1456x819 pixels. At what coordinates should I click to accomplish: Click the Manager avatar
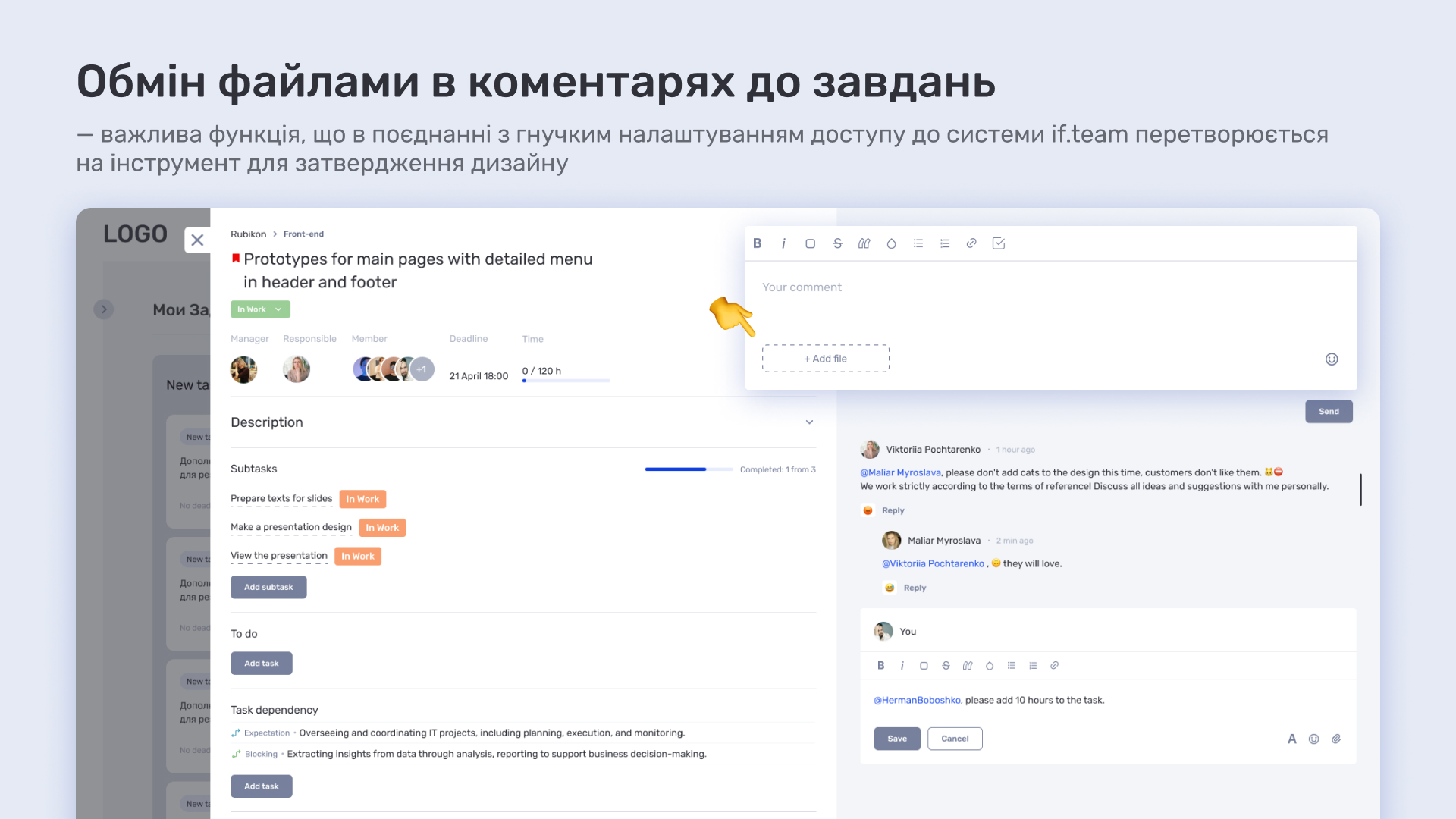(x=243, y=369)
